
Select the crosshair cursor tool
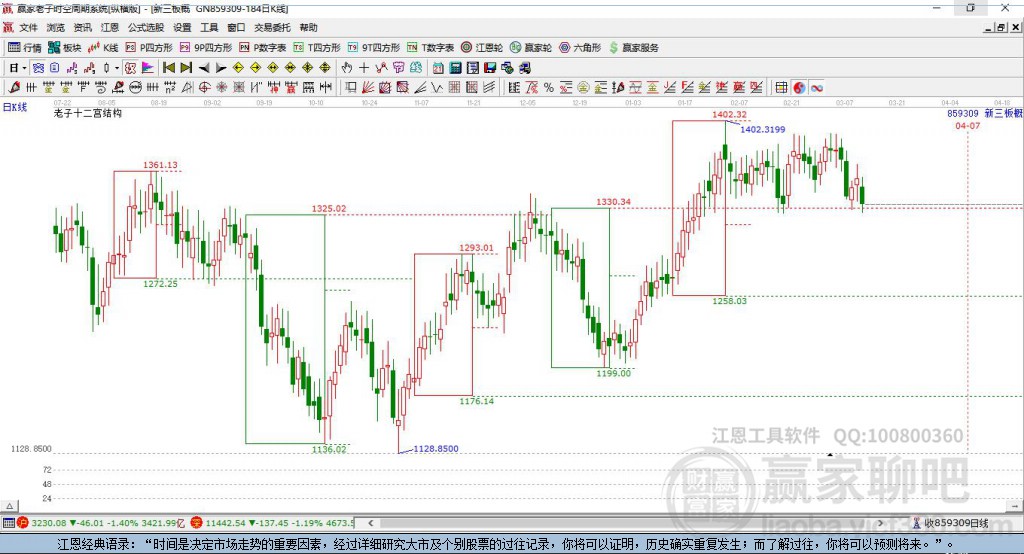tap(364, 68)
